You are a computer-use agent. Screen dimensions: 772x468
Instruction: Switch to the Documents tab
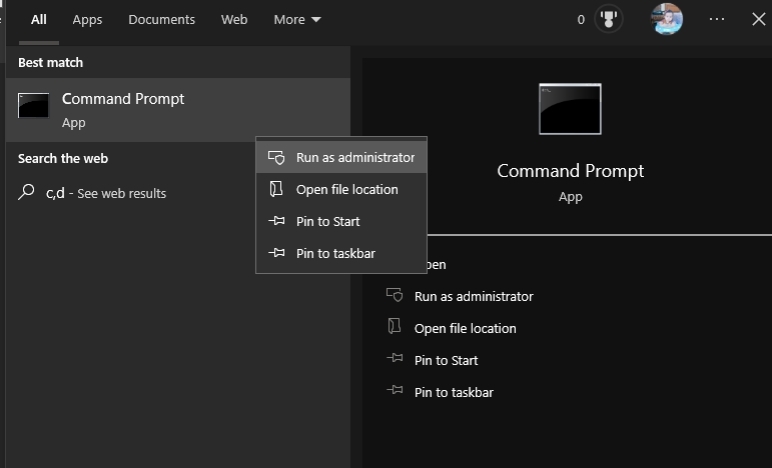coord(162,19)
